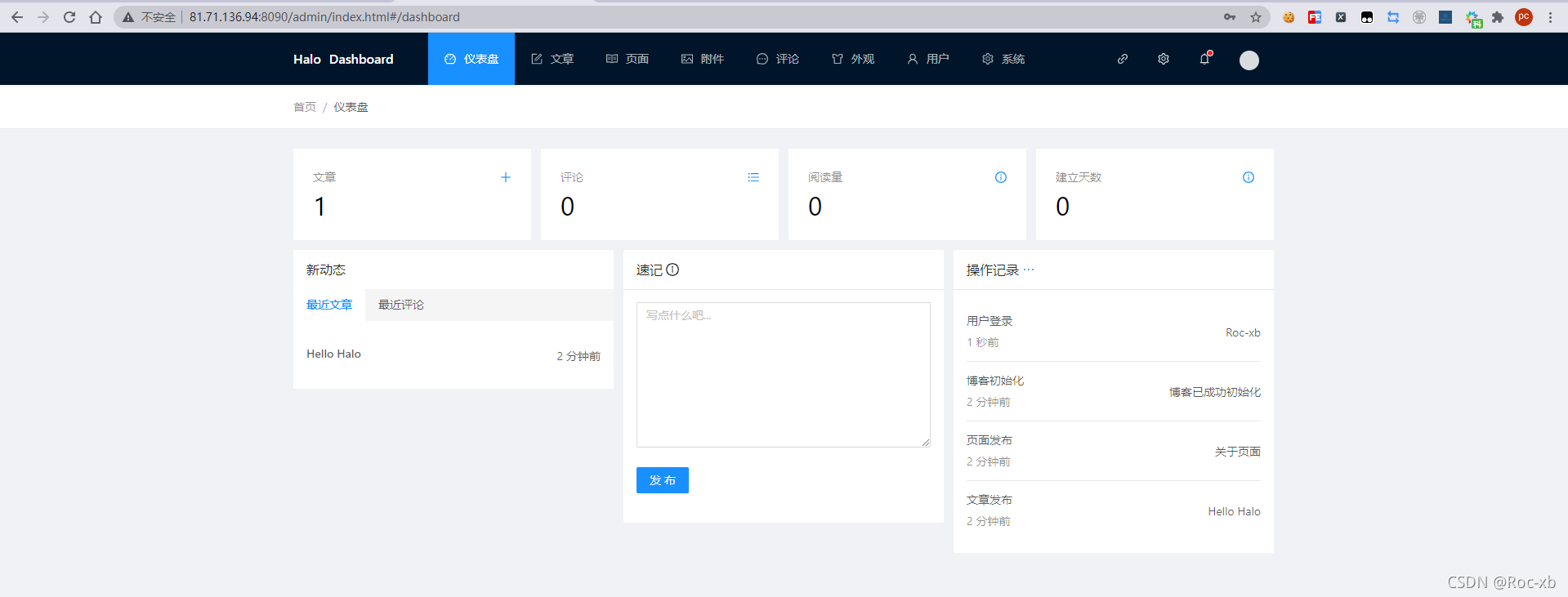Open the 用户 user menu
Image resolution: width=1568 pixels, height=597 pixels.
(x=928, y=59)
